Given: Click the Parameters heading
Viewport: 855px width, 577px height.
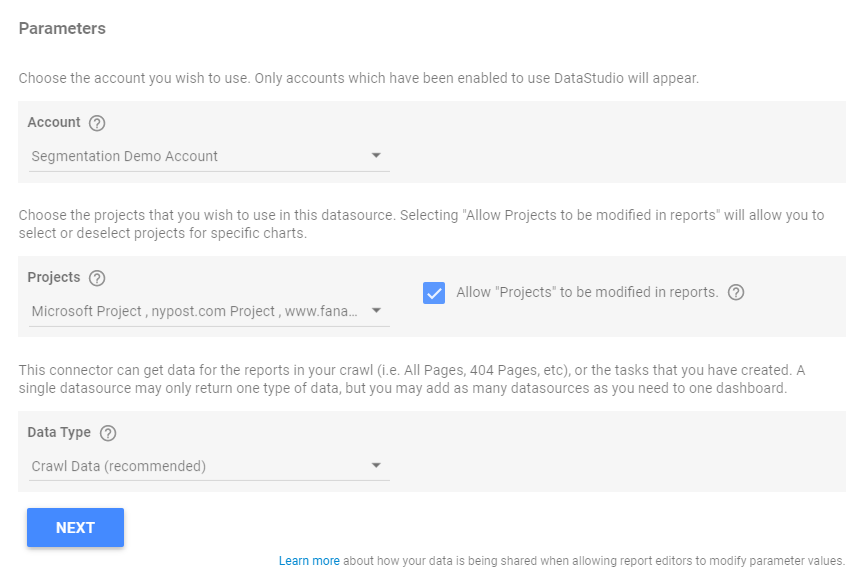Looking at the screenshot, I should (62, 29).
